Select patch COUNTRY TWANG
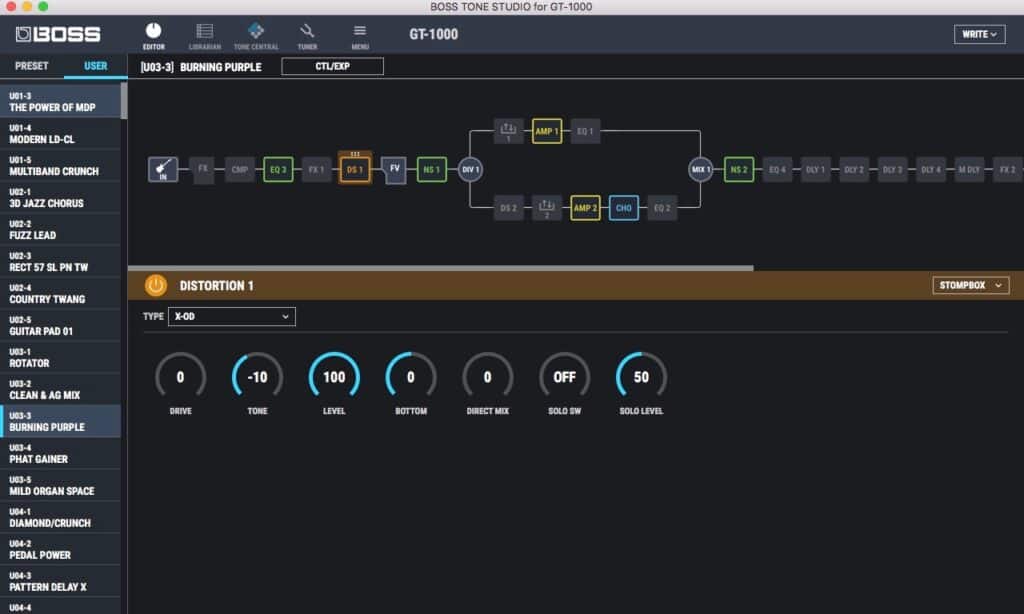 tap(60, 294)
